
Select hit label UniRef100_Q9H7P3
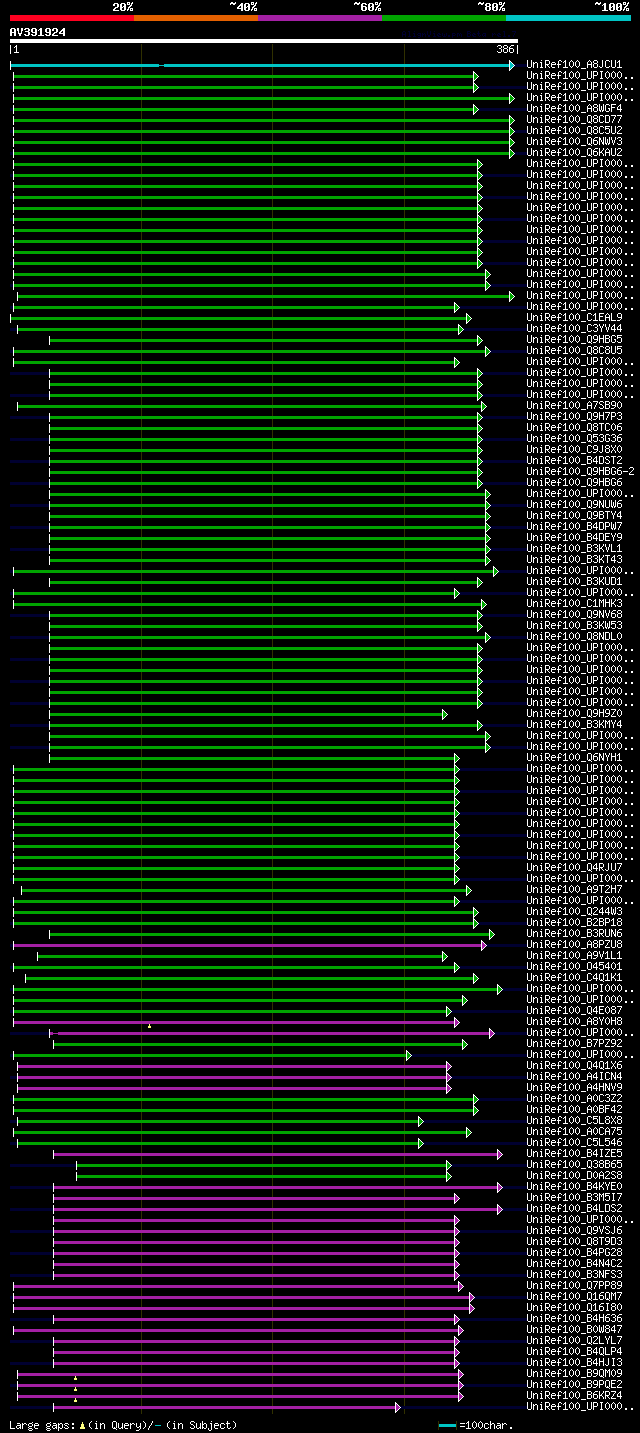575,417
